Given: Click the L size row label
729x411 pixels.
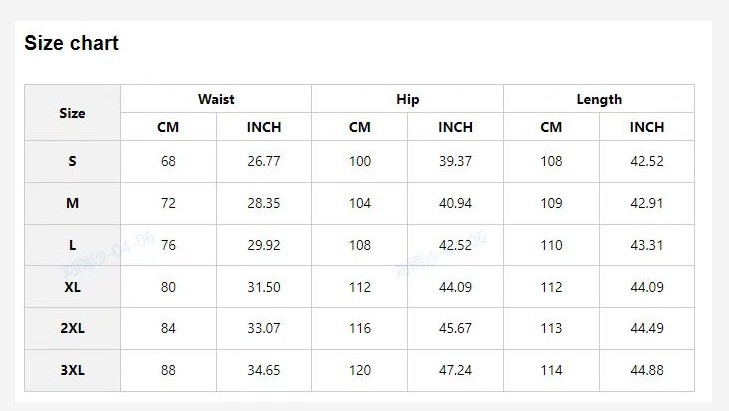Looking at the screenshot, I should [x=72, y=245].
